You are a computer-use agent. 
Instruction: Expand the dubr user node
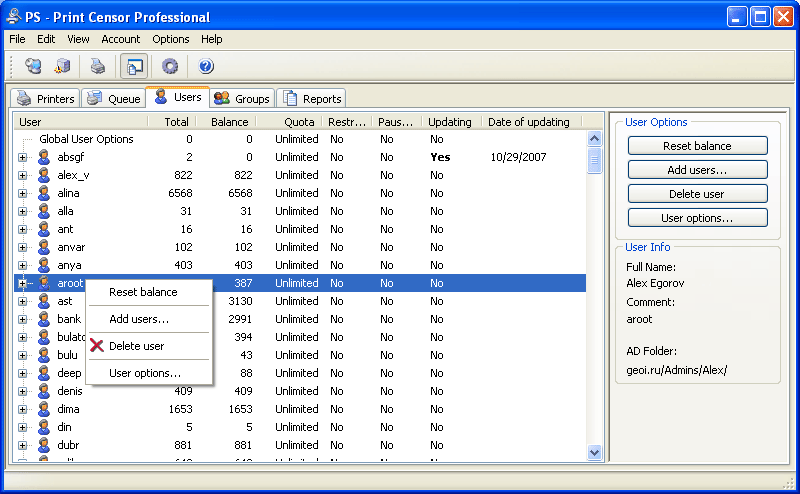(x=22, y=446)
